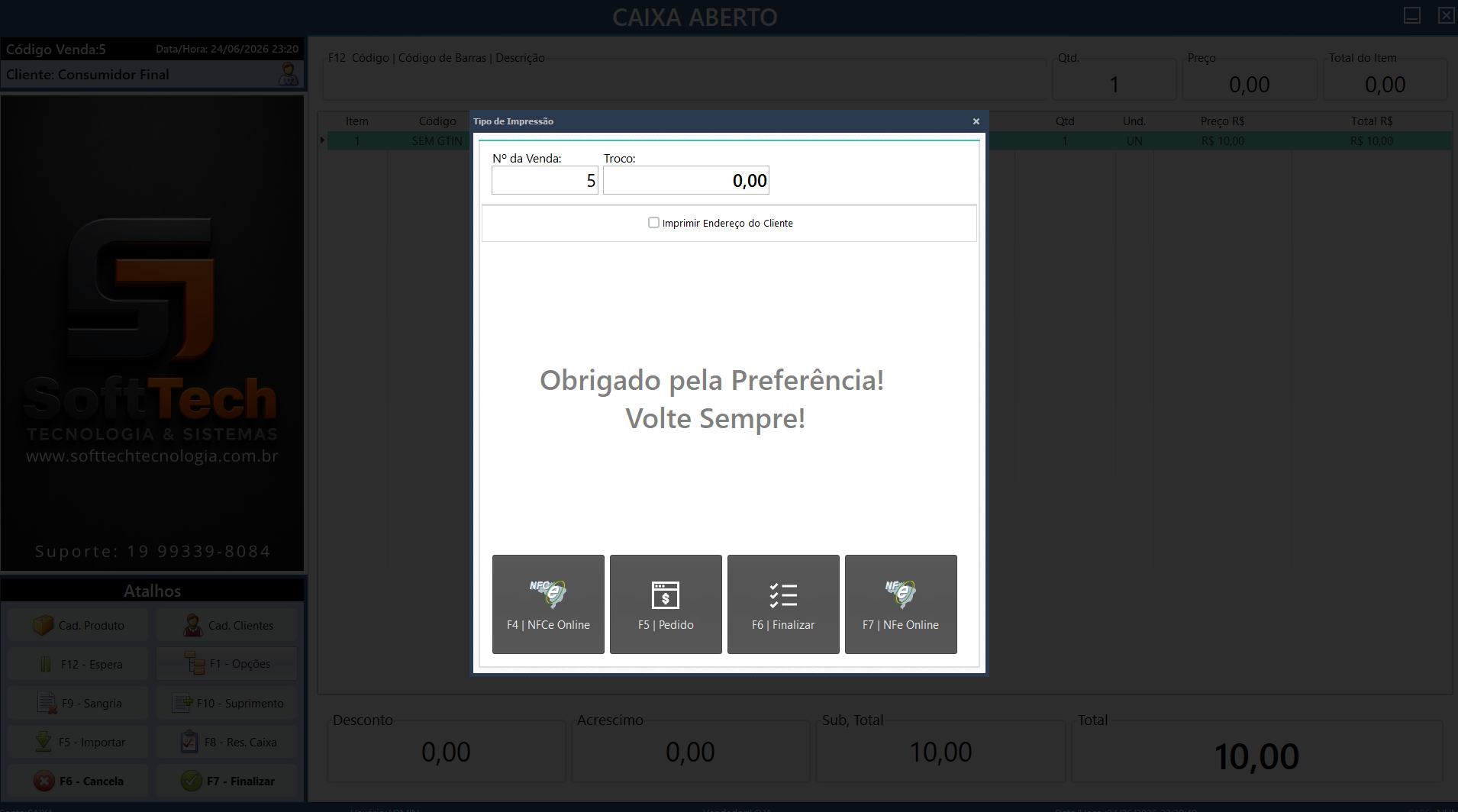The image size is (1458, 812).
Task: Click the NFe globe icon
Action: click(x=901, y=593)
